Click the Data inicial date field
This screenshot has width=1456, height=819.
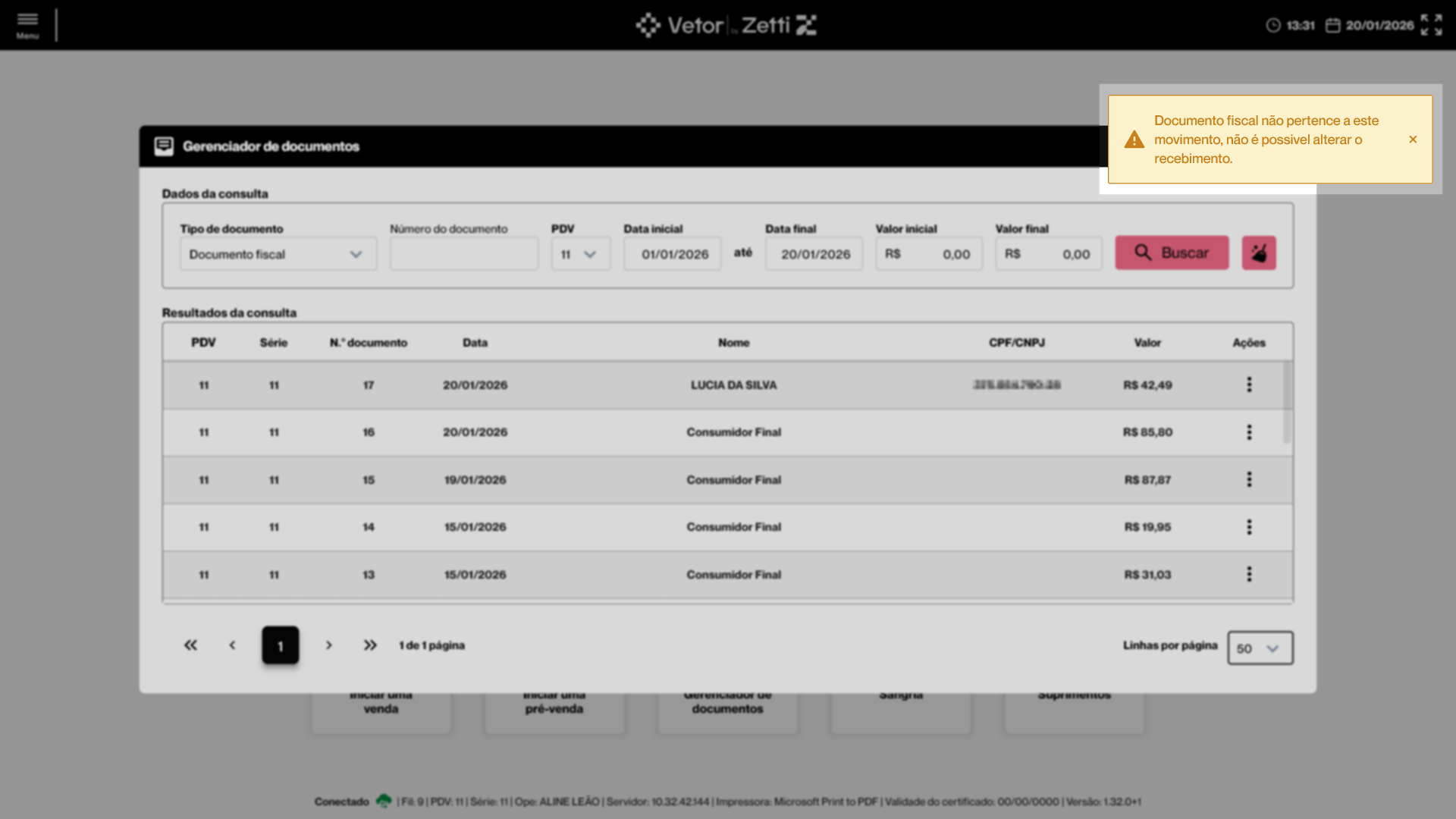pos(673,254)
